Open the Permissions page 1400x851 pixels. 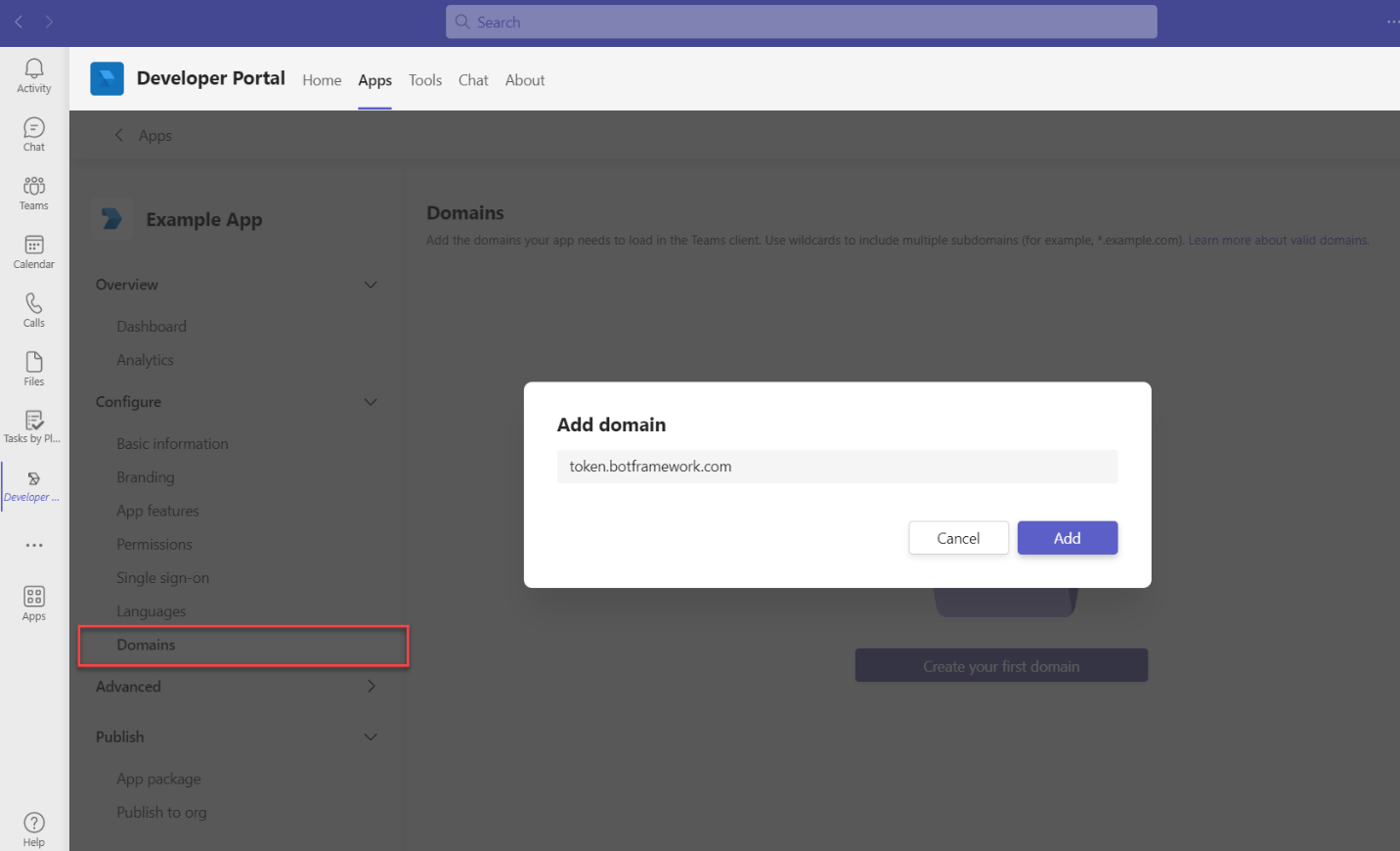(154, 544)
